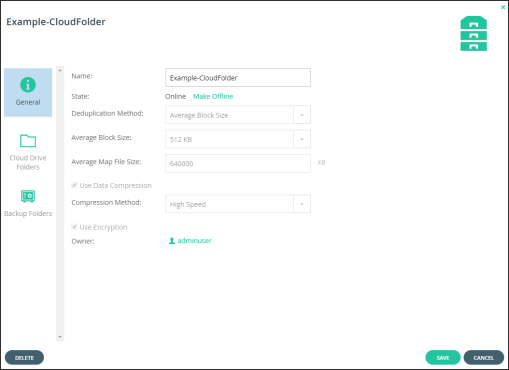This screenshot has width=509, height=370.
Task: Open Cloud Drive Folders folder icon
Action: pyautogui.click(x=28, y=141)
